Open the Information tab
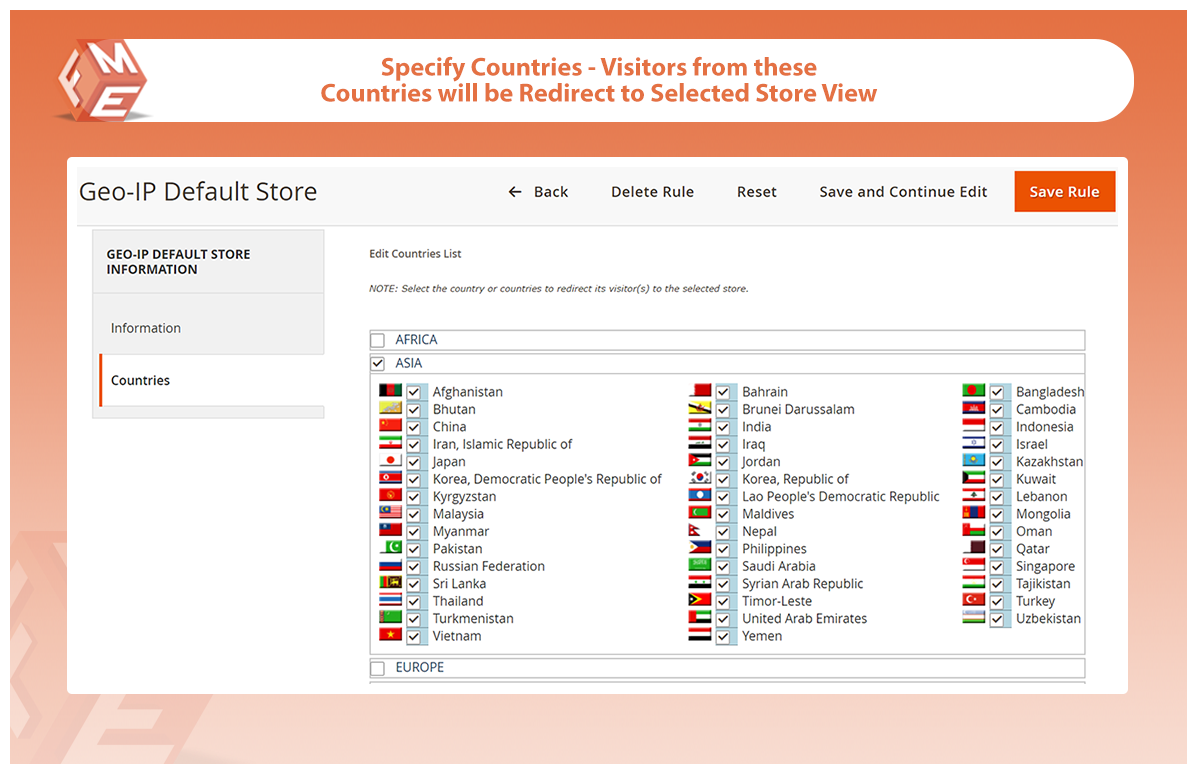This screenshot has height=774, width=1197. pyautogui.click(x=146, y=328)
